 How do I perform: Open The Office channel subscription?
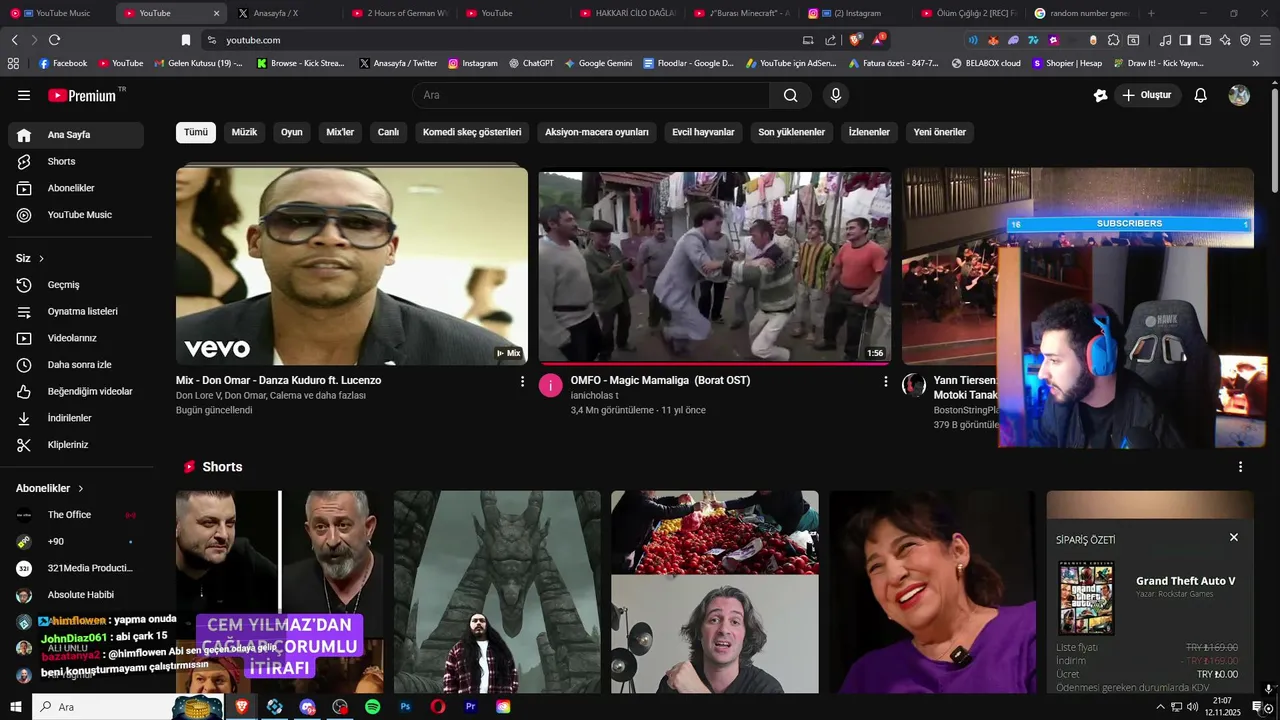tap(76, 515)
